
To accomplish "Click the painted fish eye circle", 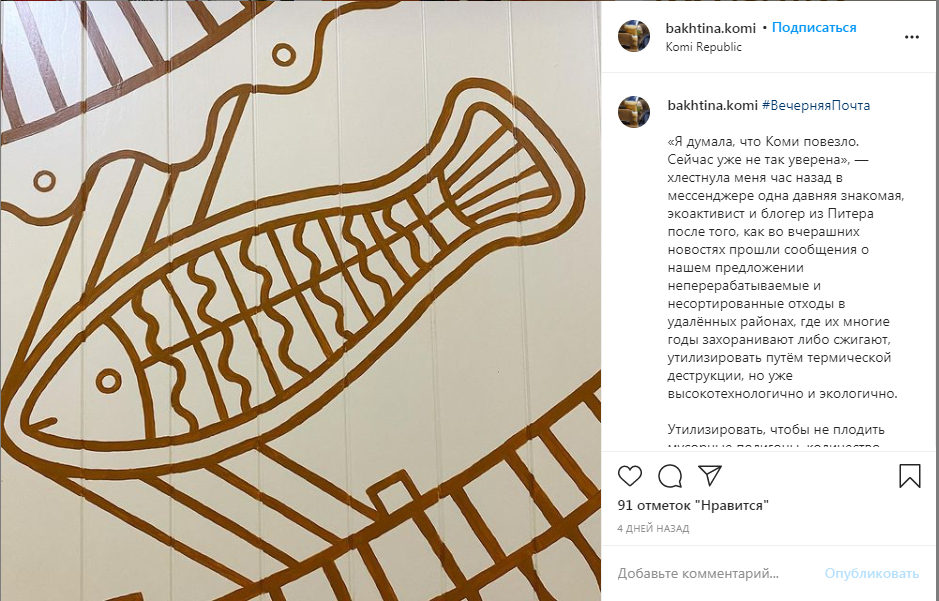I will (108, 381).
